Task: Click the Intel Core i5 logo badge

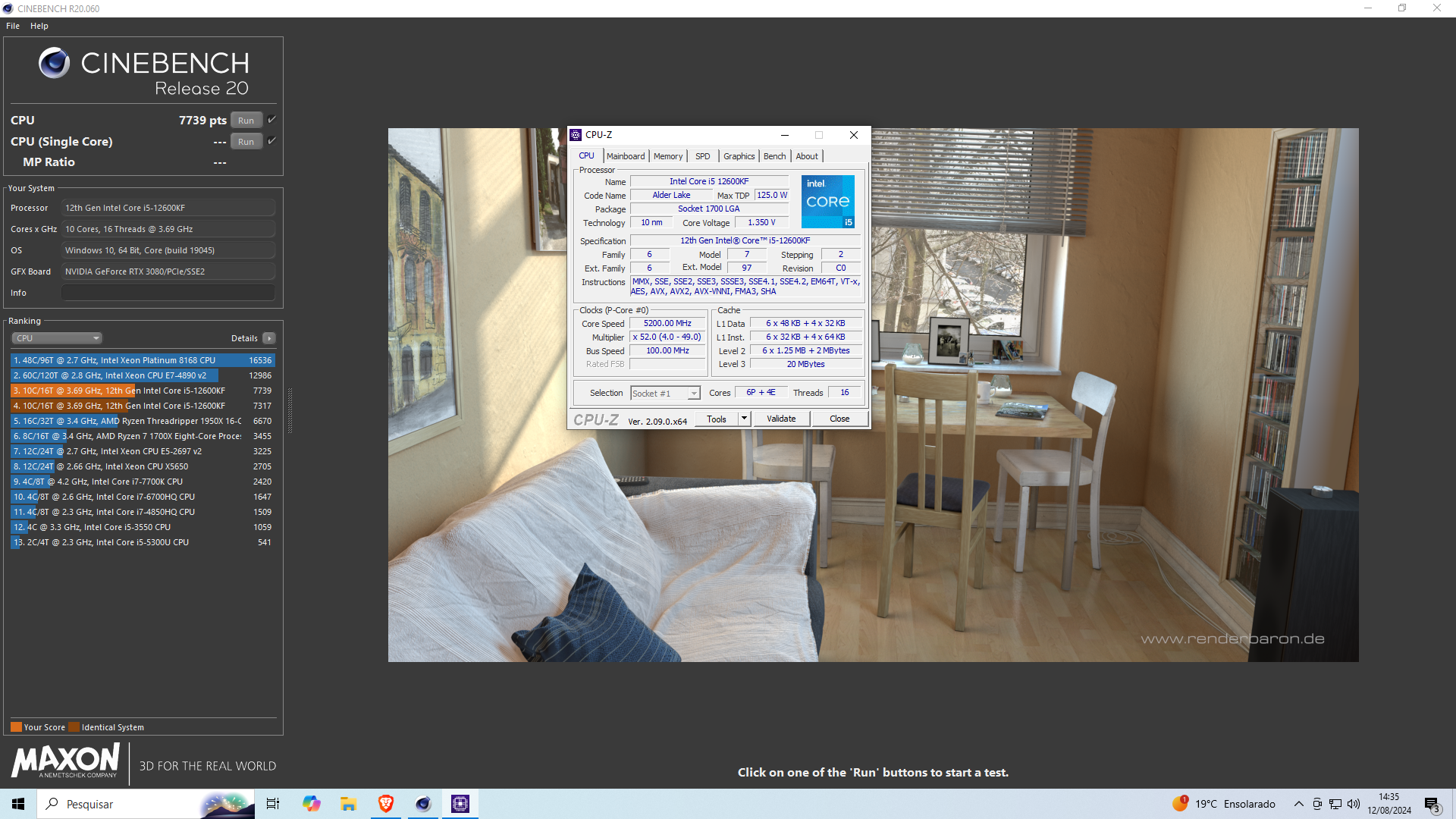Action: click(x=828, y=202)
